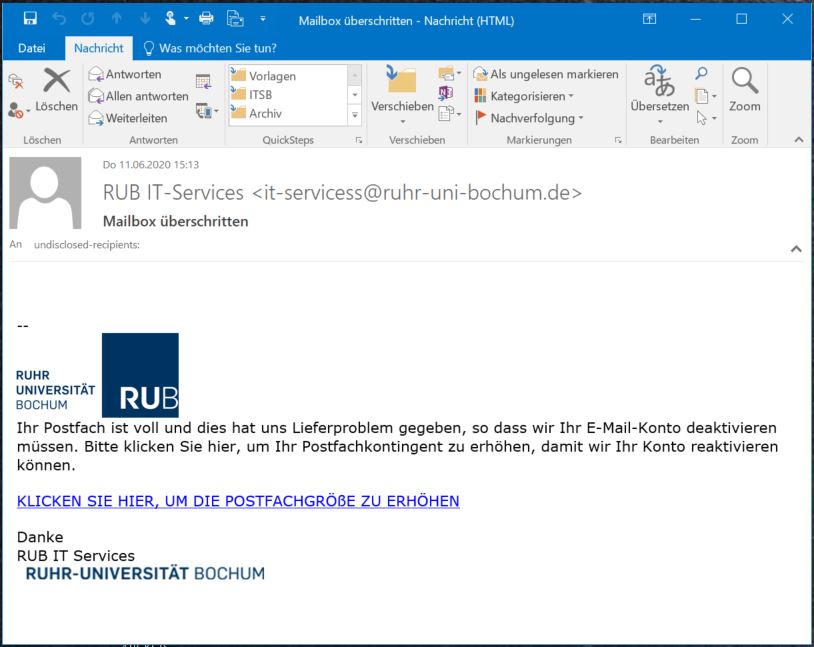Customize the quick access toolbar dropdown
This screenshot has width=814, height=647.
click(x=263, y=19)
